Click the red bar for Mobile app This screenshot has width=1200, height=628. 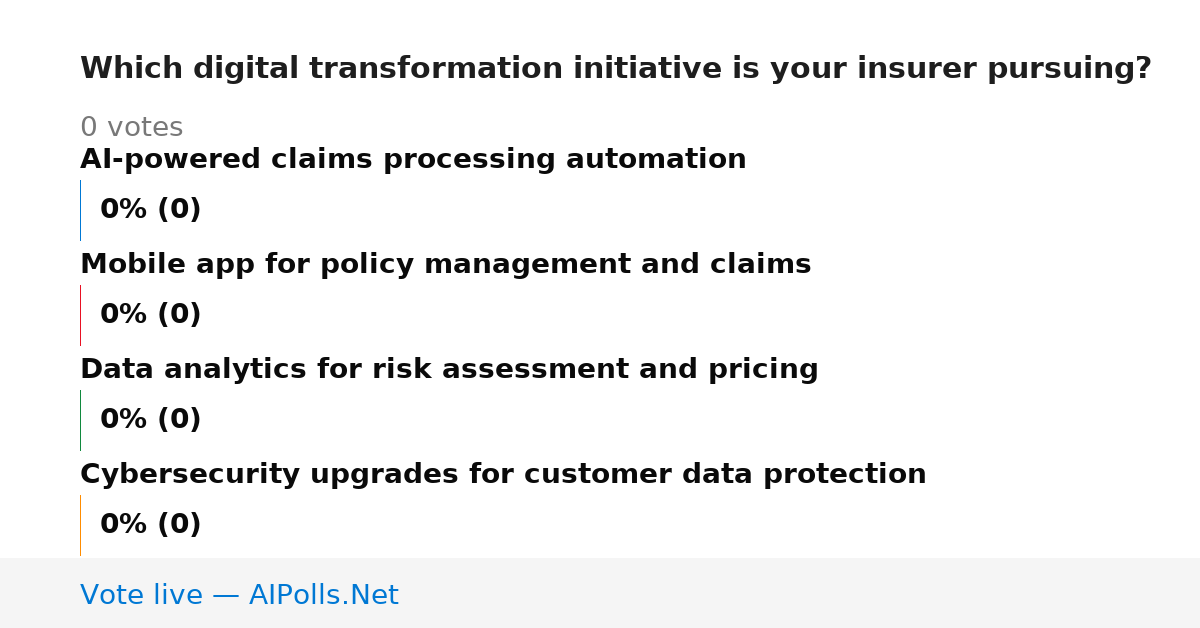coord(80,315)
